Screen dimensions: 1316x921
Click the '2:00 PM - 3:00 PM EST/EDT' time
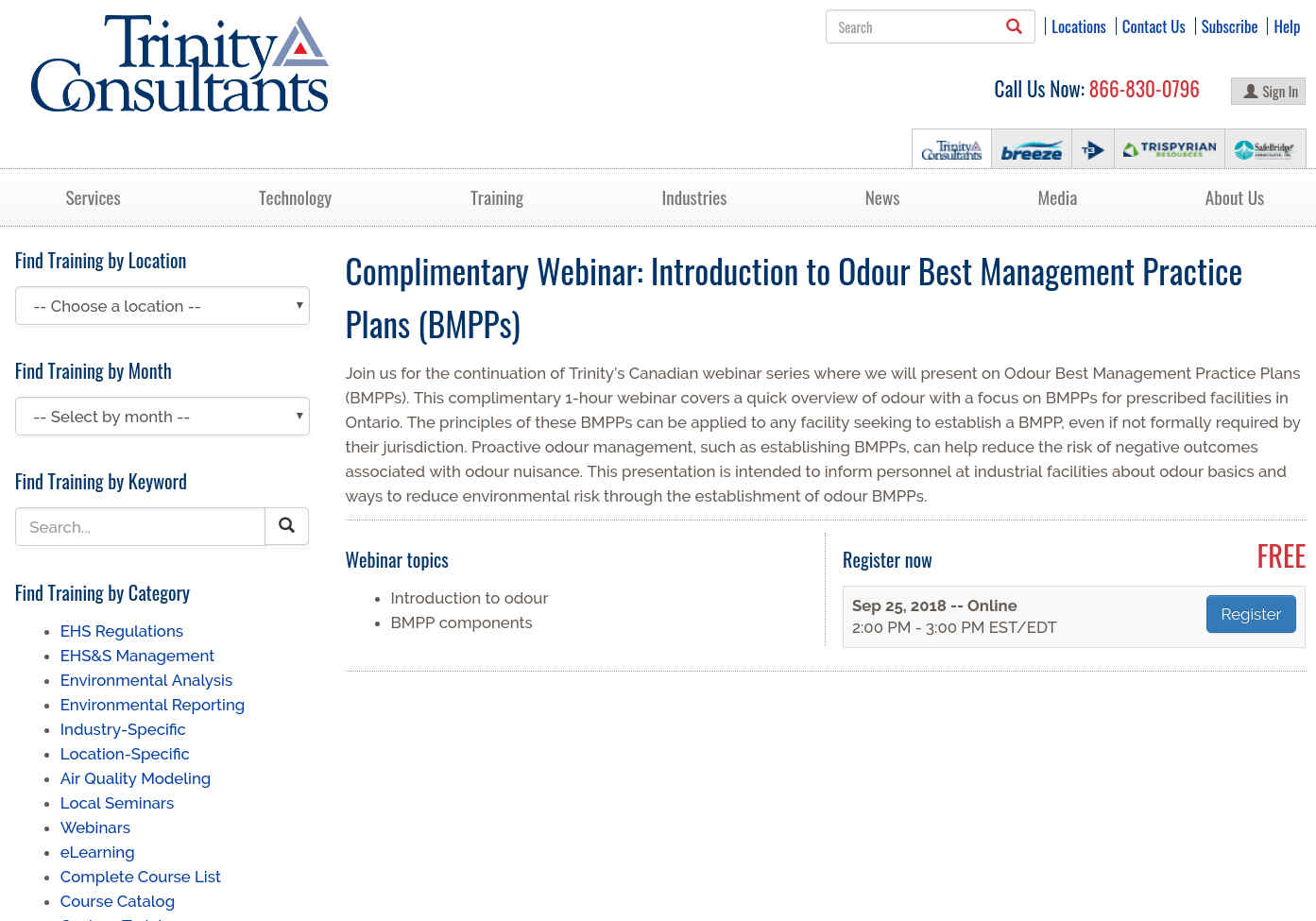click(954, 627)
